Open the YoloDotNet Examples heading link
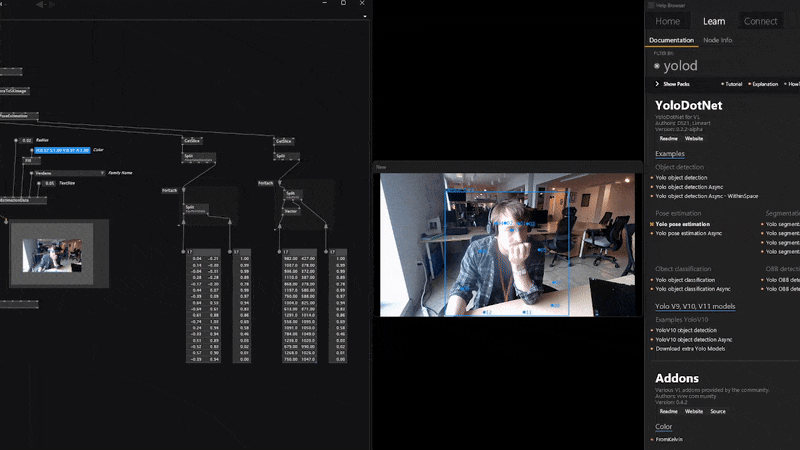This screenshot has height=450, width=800. tap(669, 154)
